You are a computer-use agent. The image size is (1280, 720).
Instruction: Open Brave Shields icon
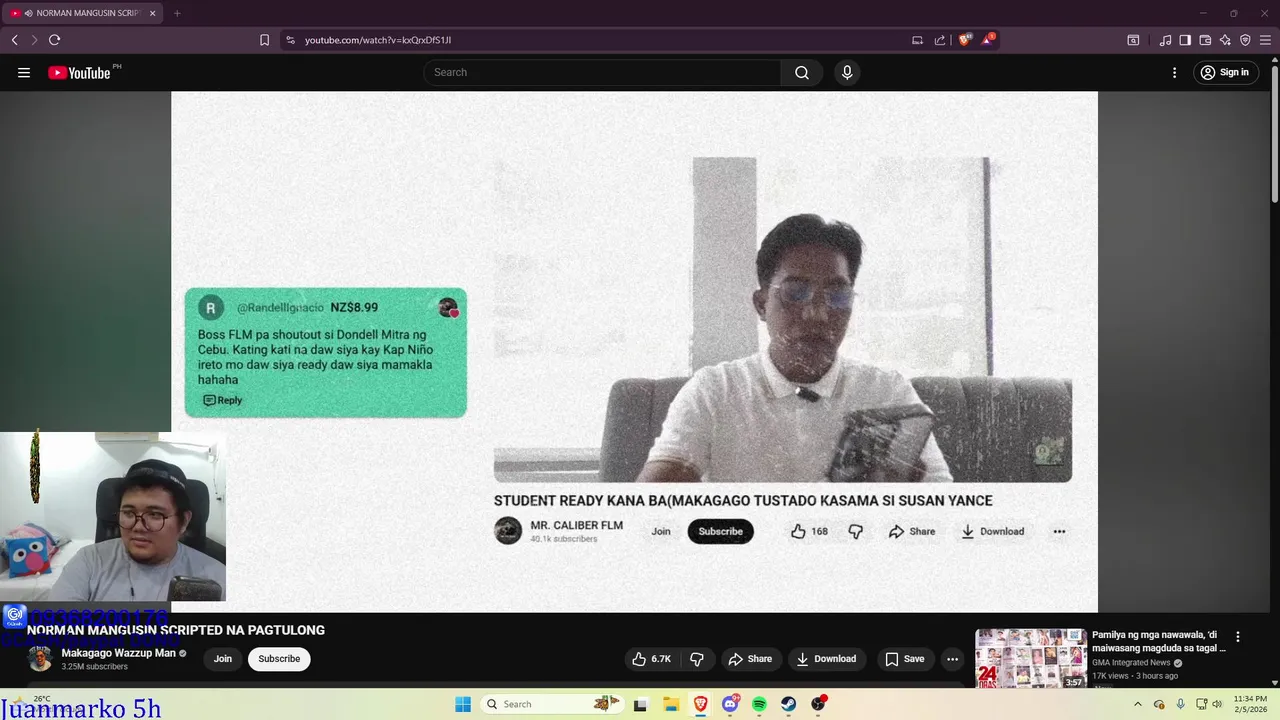click(964, 40)
